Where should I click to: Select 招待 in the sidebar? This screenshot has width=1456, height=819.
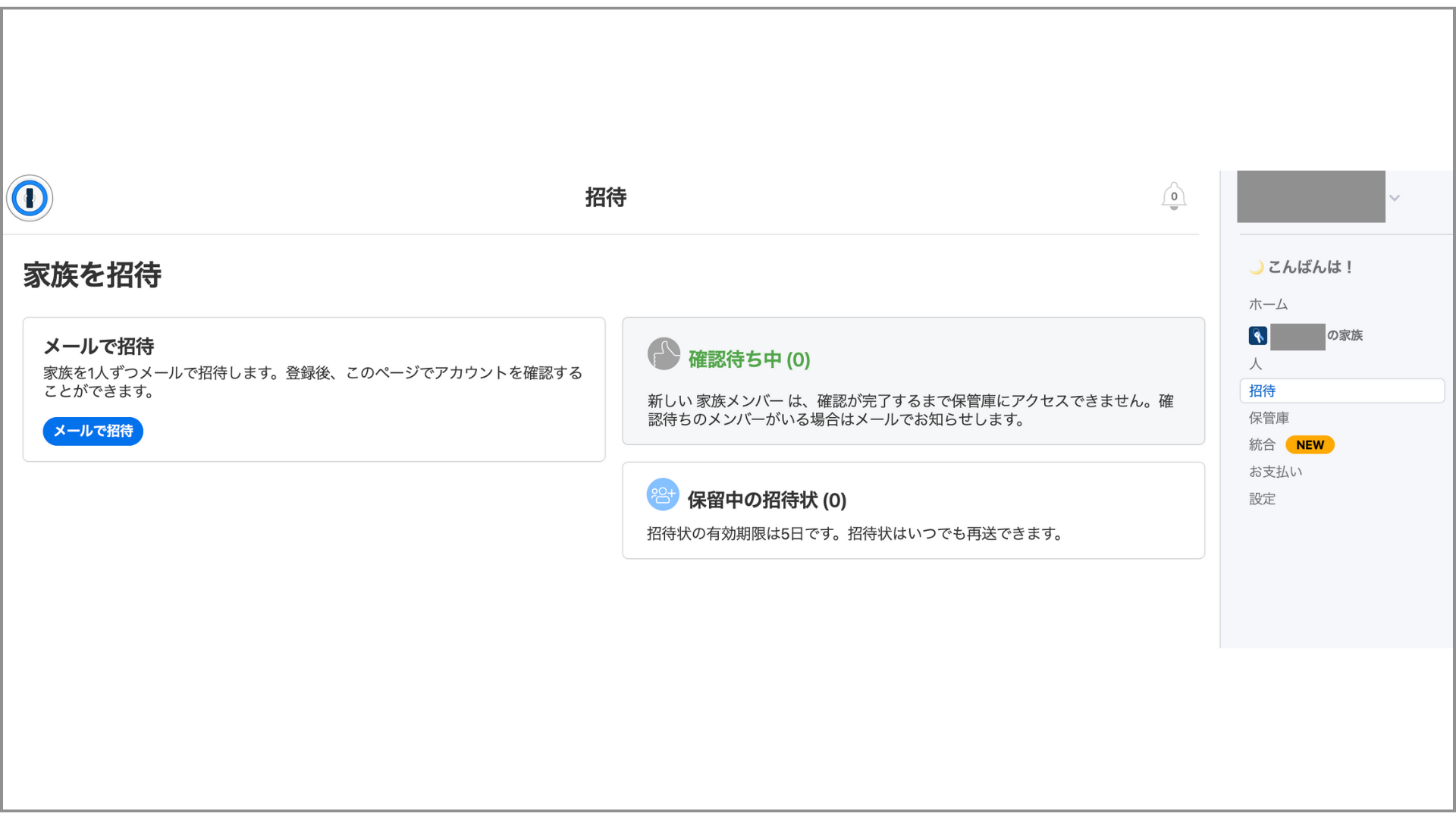click(x=1341, y=391)
